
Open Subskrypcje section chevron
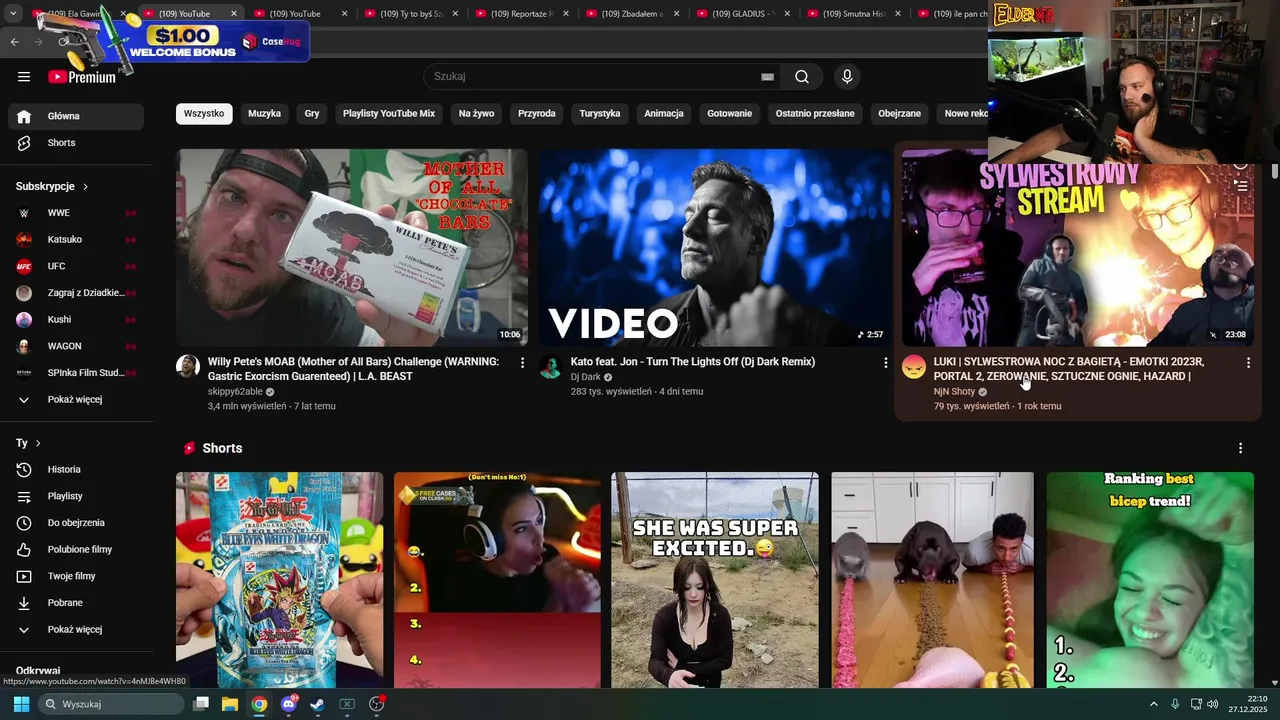pyautogui.click(x=85, y=187)
